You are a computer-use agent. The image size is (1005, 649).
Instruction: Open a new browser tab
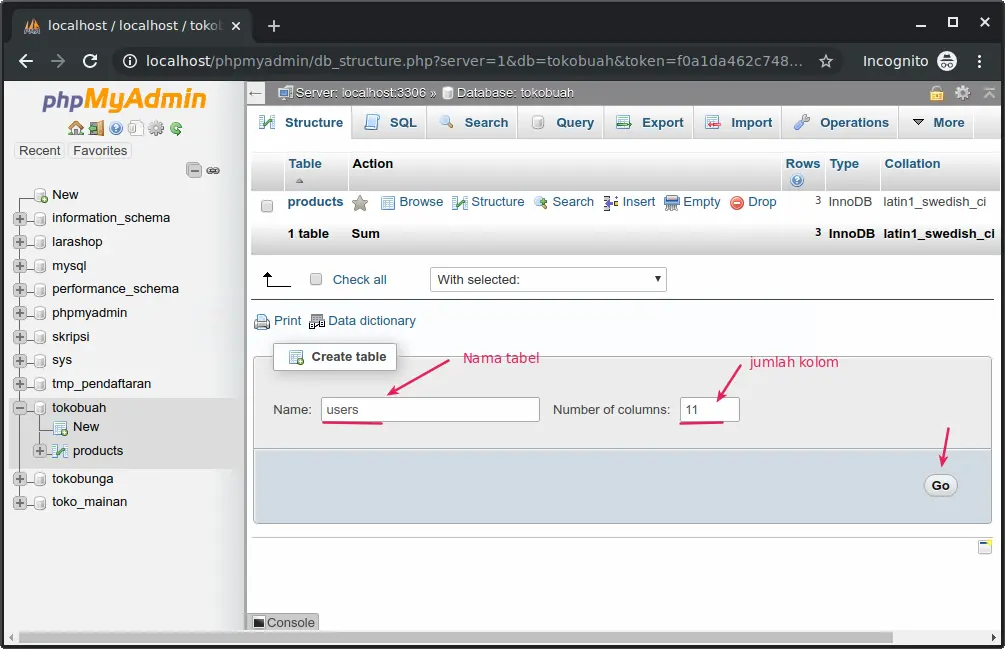click(274, 26)
